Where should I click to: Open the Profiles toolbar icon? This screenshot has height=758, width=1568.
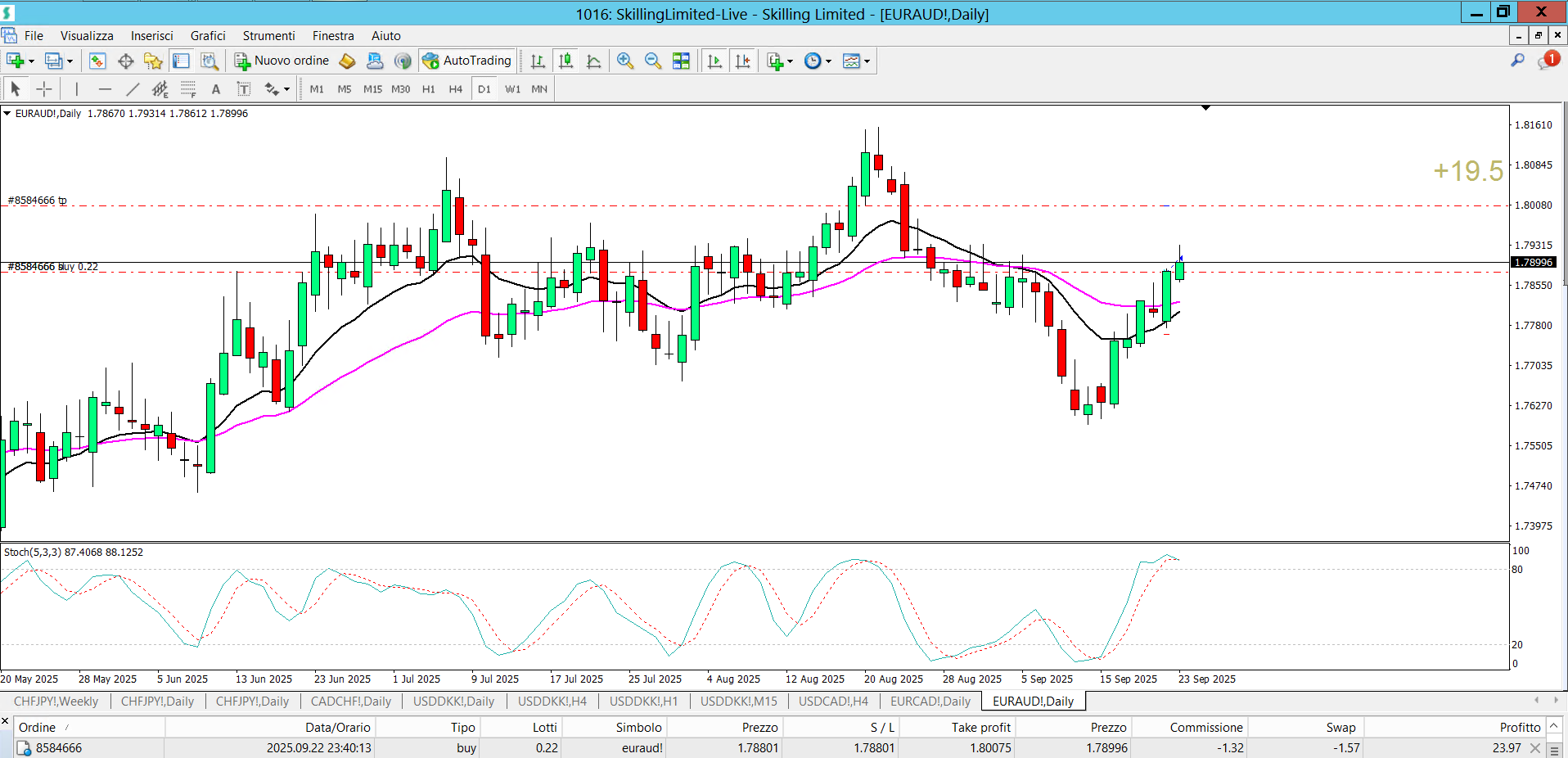(x=53, y=61)
